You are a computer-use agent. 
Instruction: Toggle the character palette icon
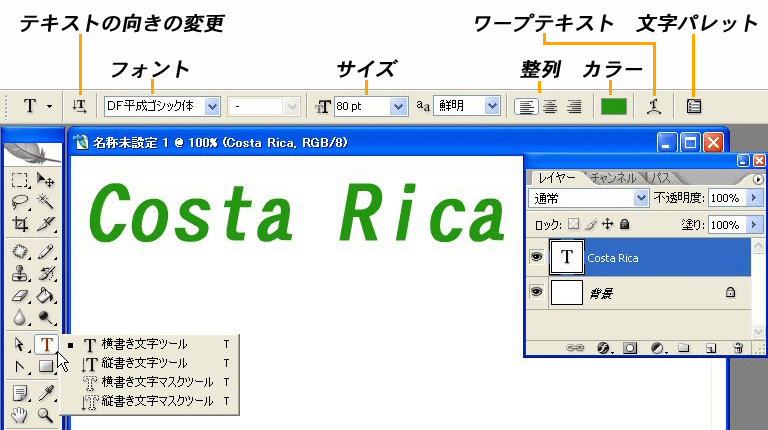tap(694, 106)
